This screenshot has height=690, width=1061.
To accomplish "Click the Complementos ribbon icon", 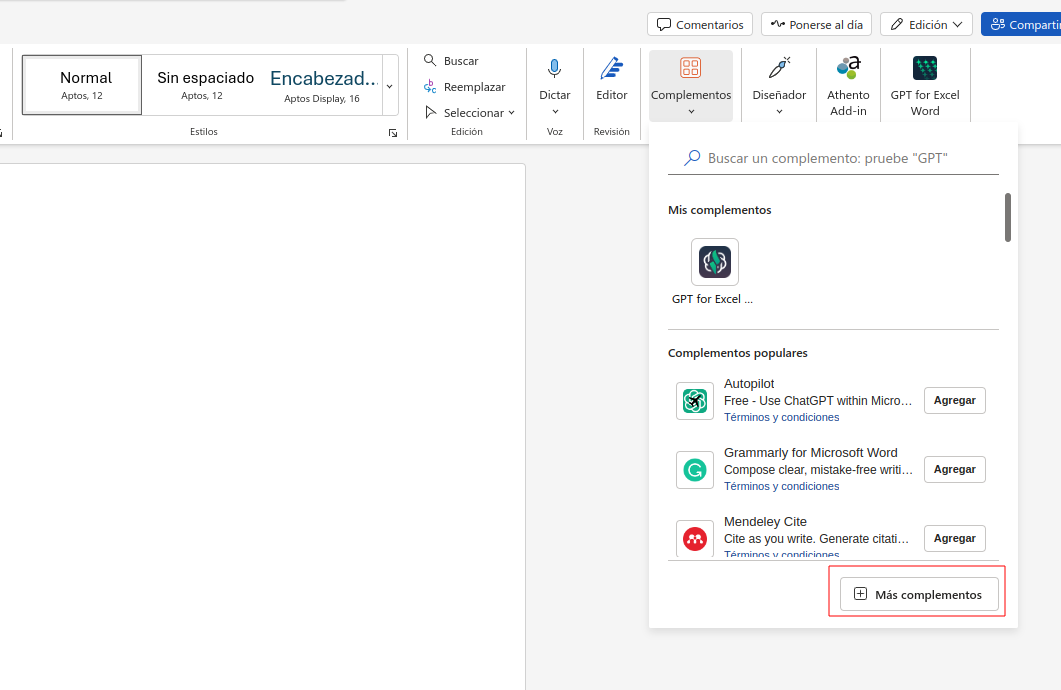I will pyautogui.click(x=690, y=69).
